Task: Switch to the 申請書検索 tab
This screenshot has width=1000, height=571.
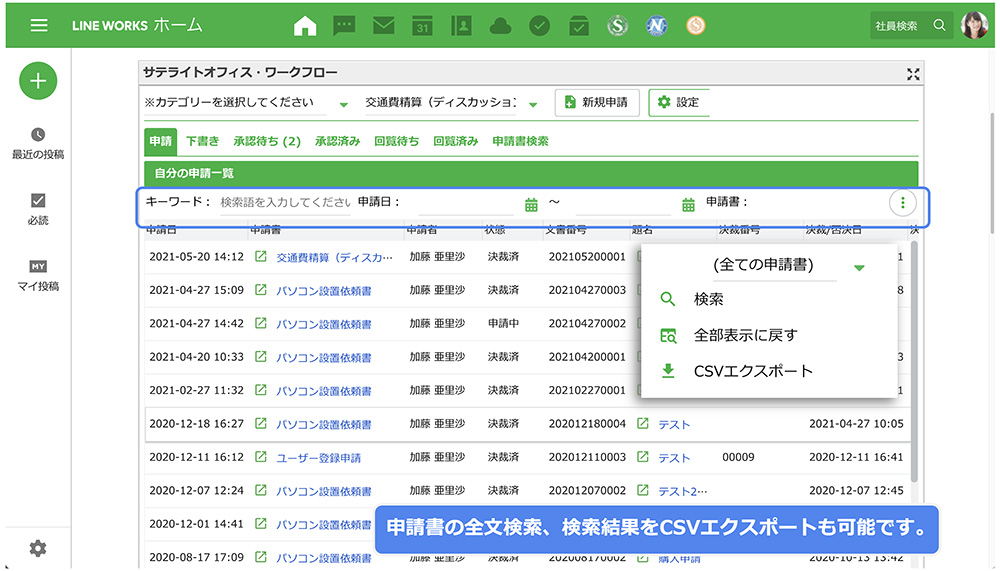Action: pyautogui.click(x=520, y=142)
